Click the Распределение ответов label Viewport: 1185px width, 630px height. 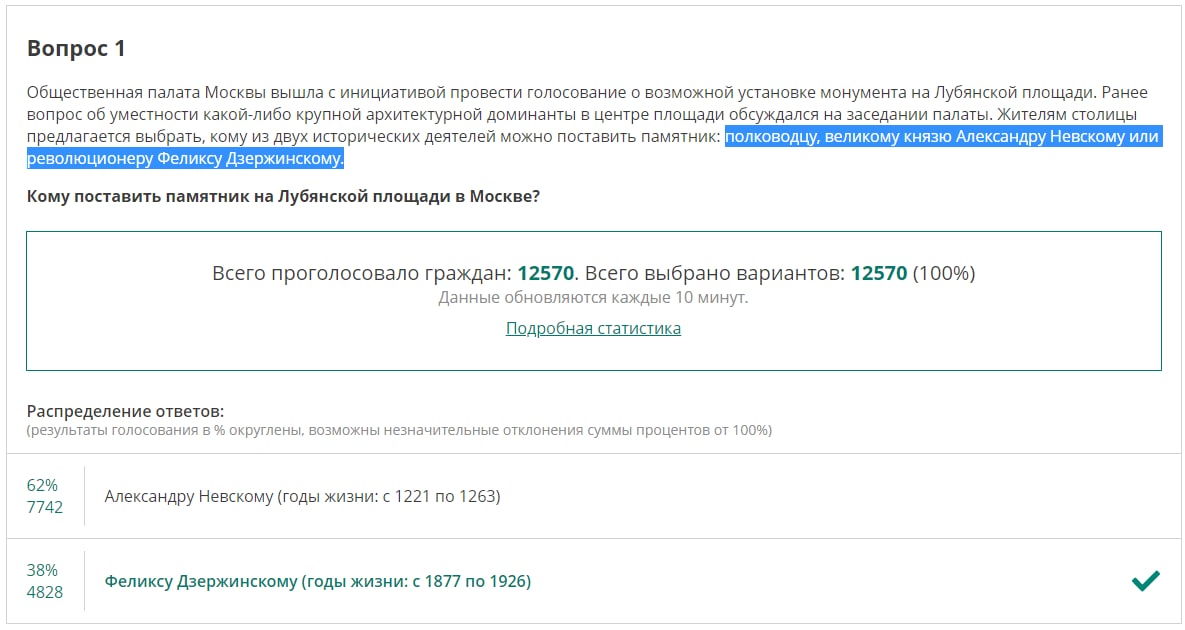tap(125, 411)
